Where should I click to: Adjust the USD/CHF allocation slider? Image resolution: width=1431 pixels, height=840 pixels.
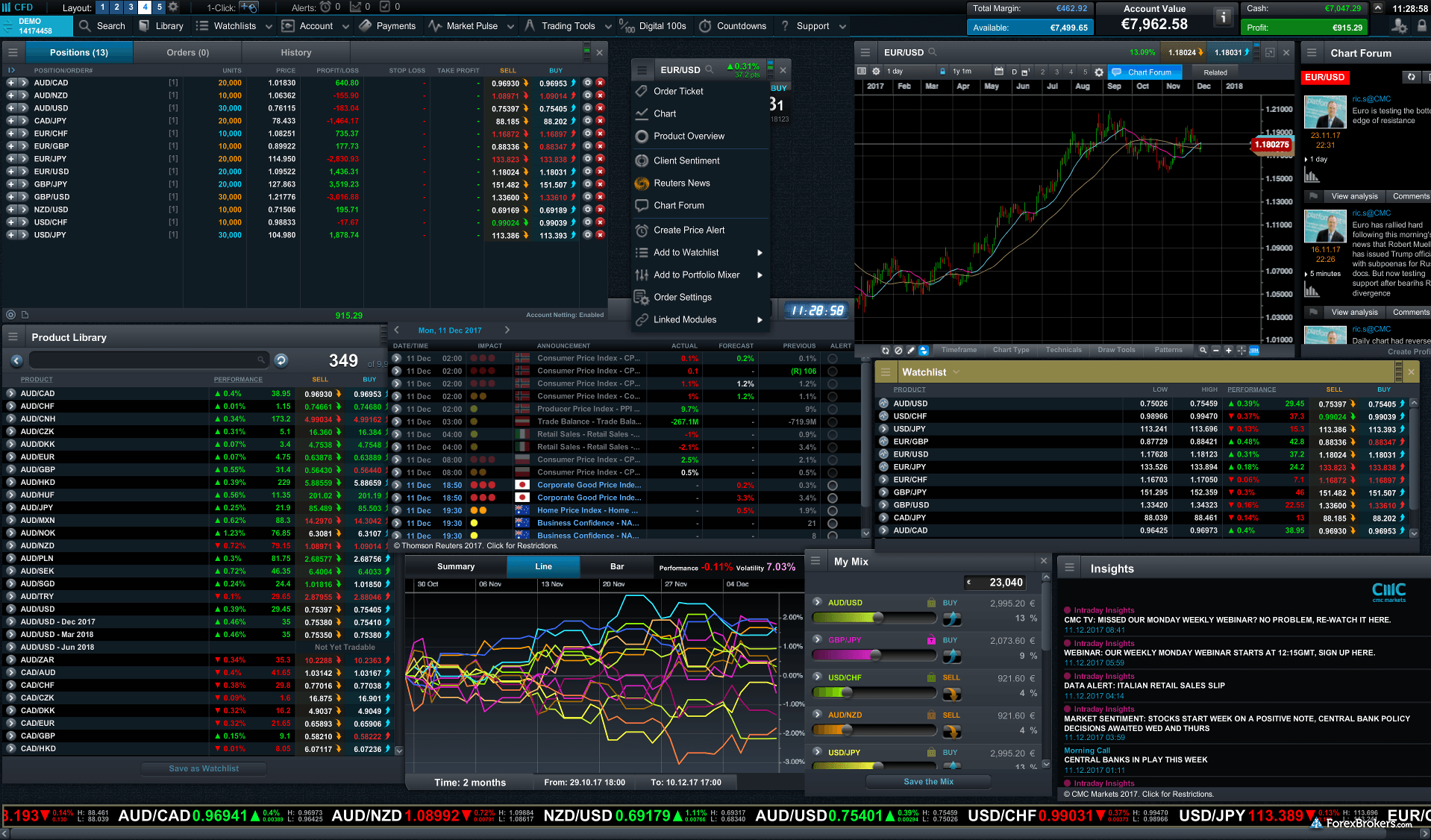(x=874, y=692)
